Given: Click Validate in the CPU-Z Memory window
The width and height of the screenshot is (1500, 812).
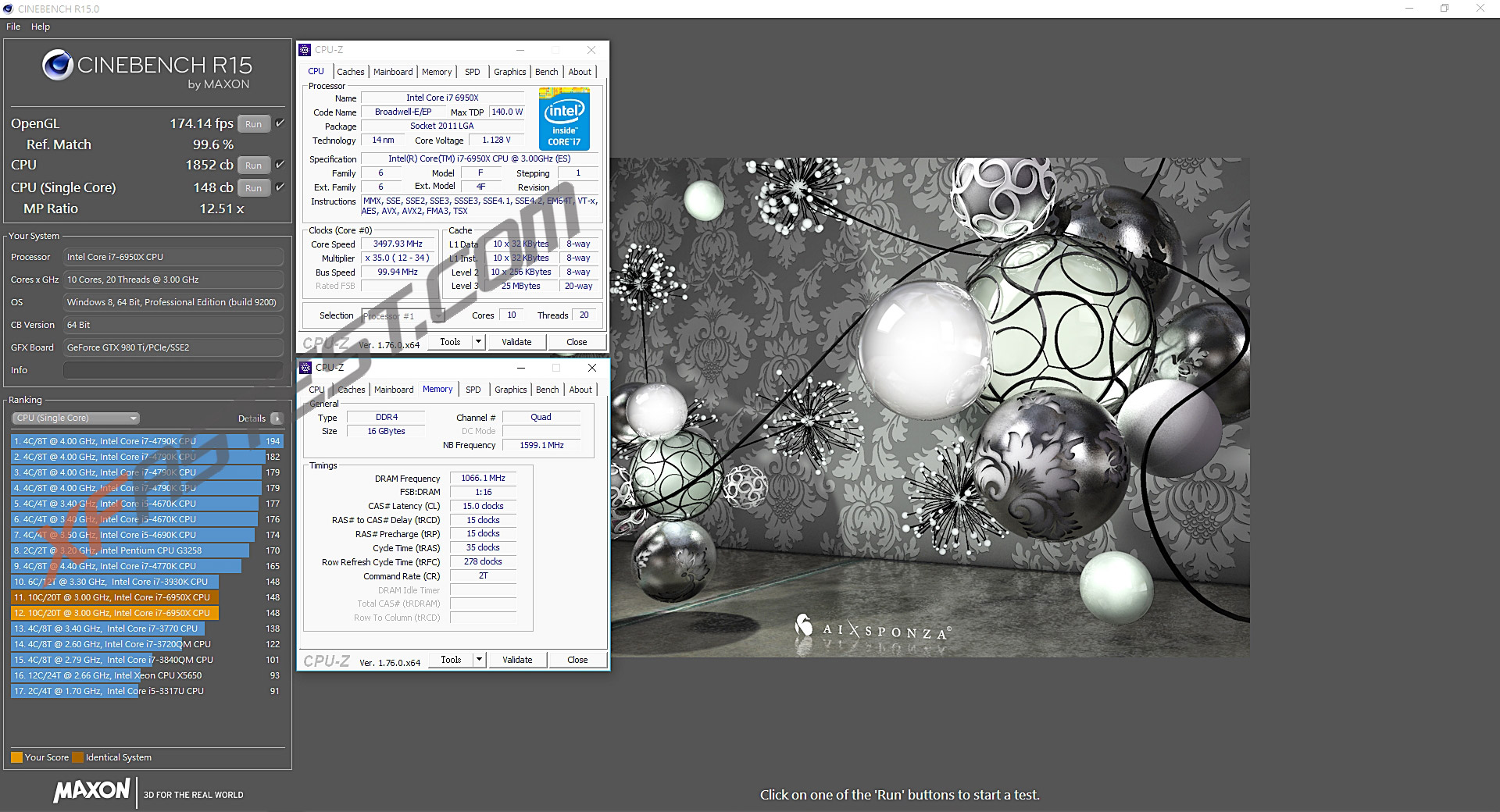Looking at the screenshot, I should [517, 660].
